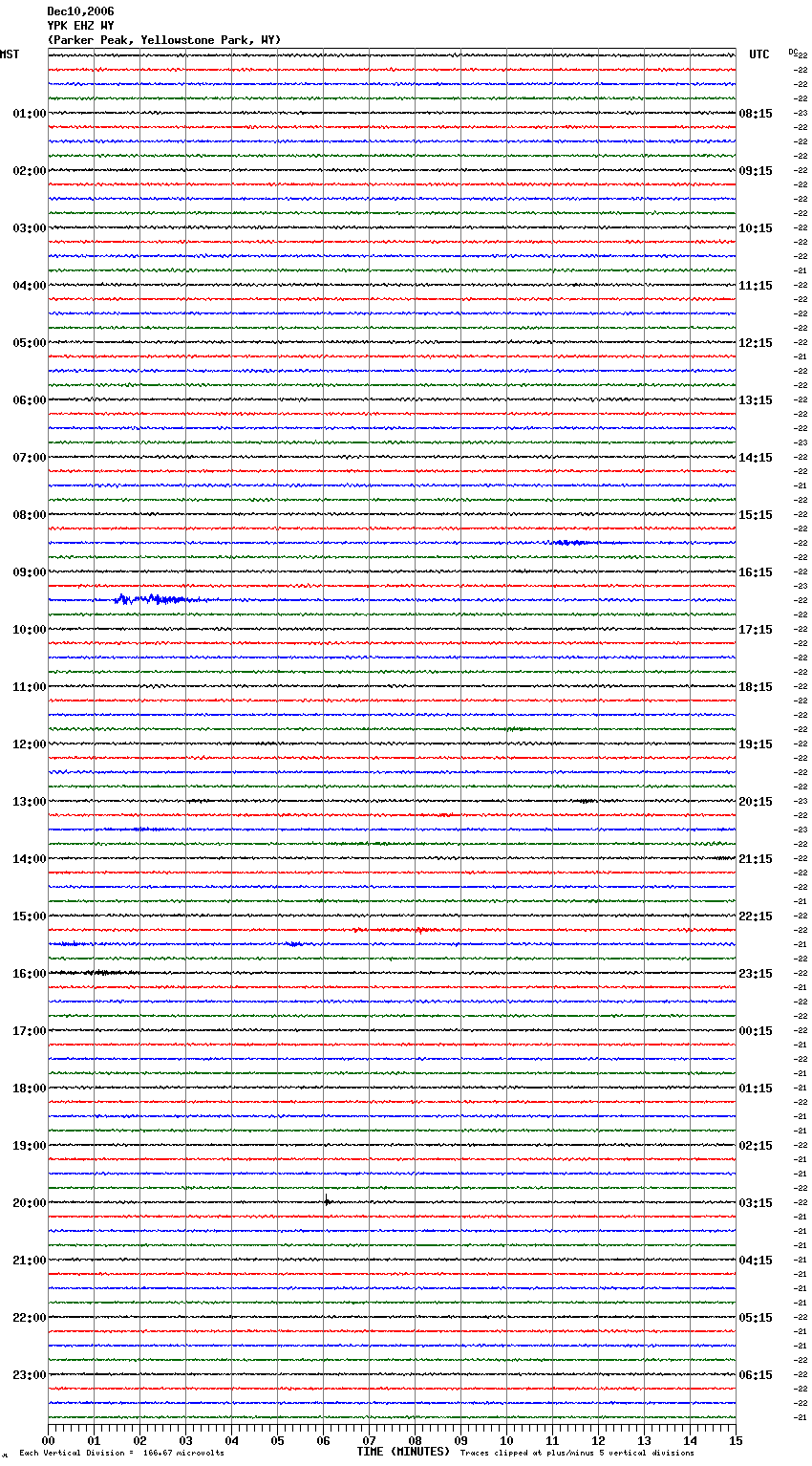Select the '08:00' MST hour label
This screenshot has width=812, height=1466.
[30, 515]
